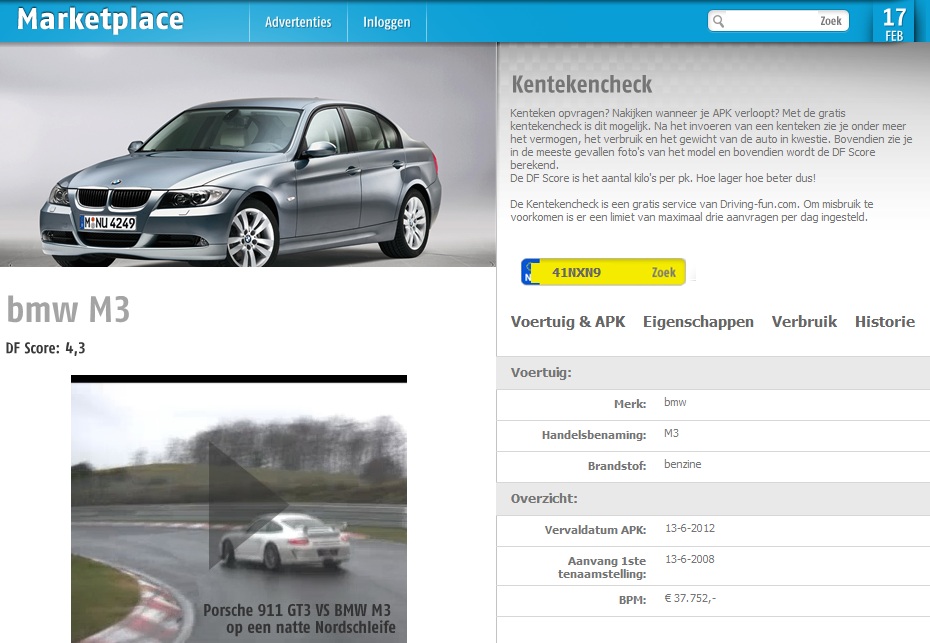Click the BPM value € 37.752,-

point(690,598)
